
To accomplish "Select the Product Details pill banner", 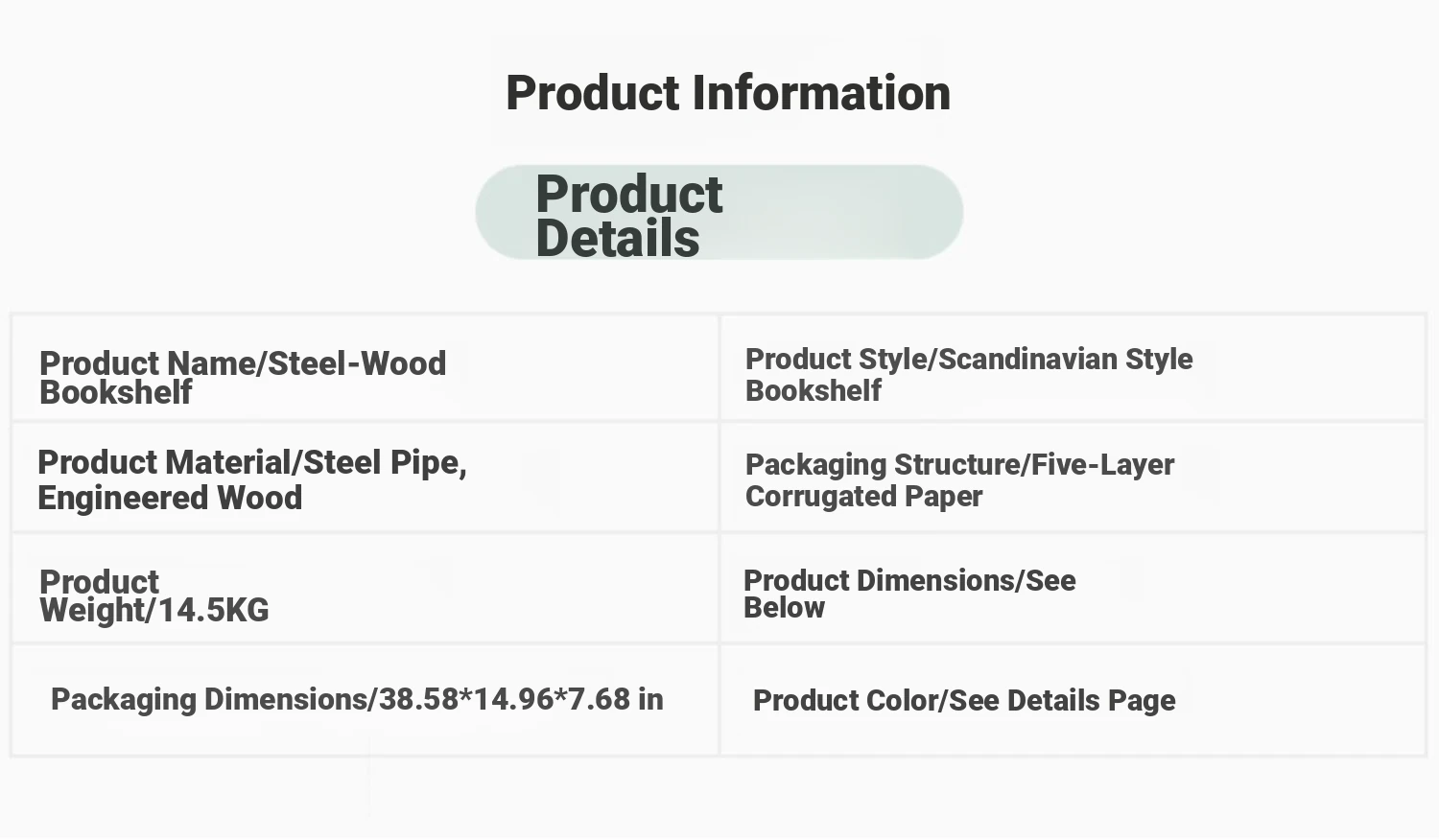I will 719,212.
